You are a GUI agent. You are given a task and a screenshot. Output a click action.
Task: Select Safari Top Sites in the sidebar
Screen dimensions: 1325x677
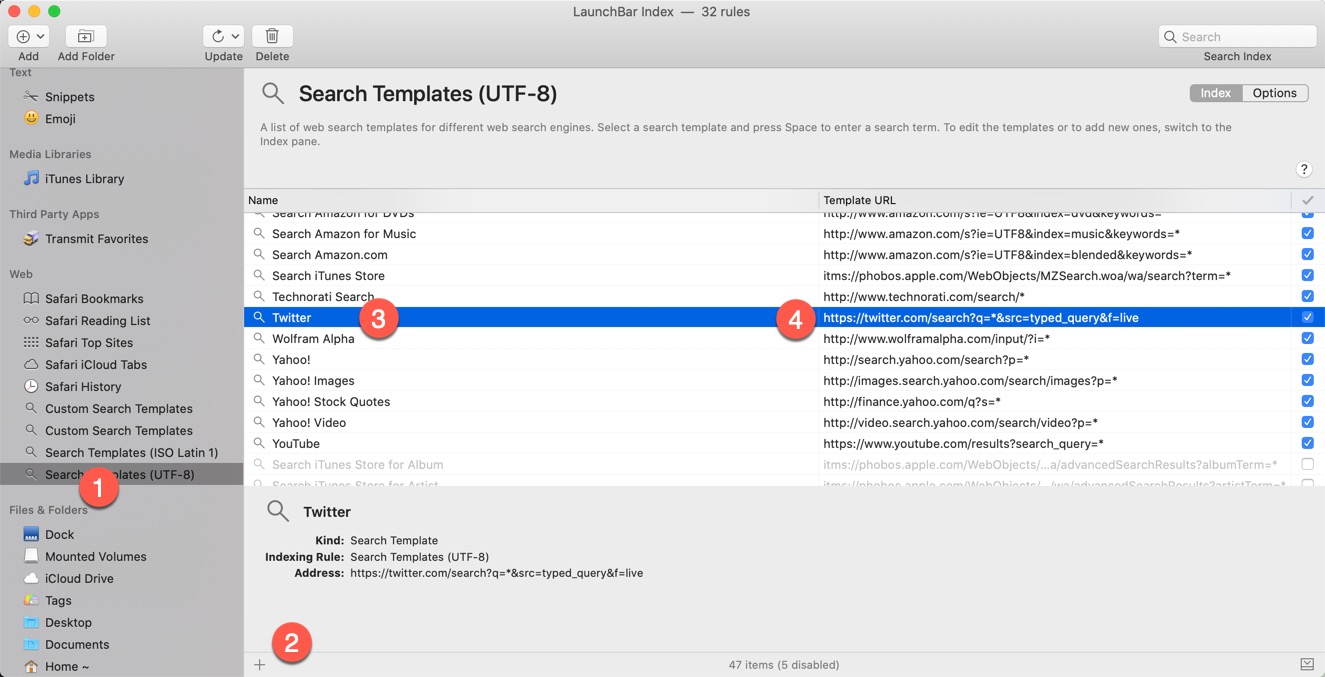tap(121, 343)
